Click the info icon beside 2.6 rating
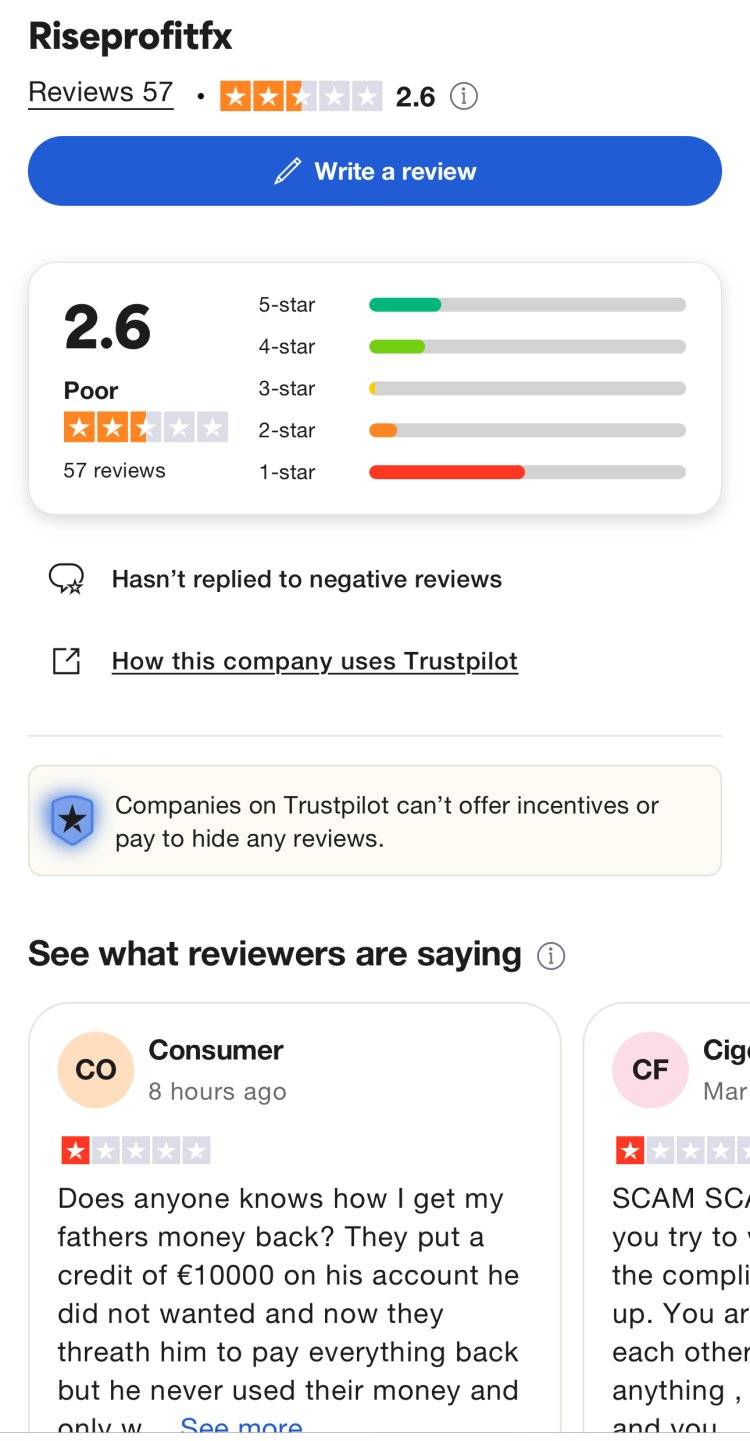Viewport: 750px width, 1441px height. (463, 96)
